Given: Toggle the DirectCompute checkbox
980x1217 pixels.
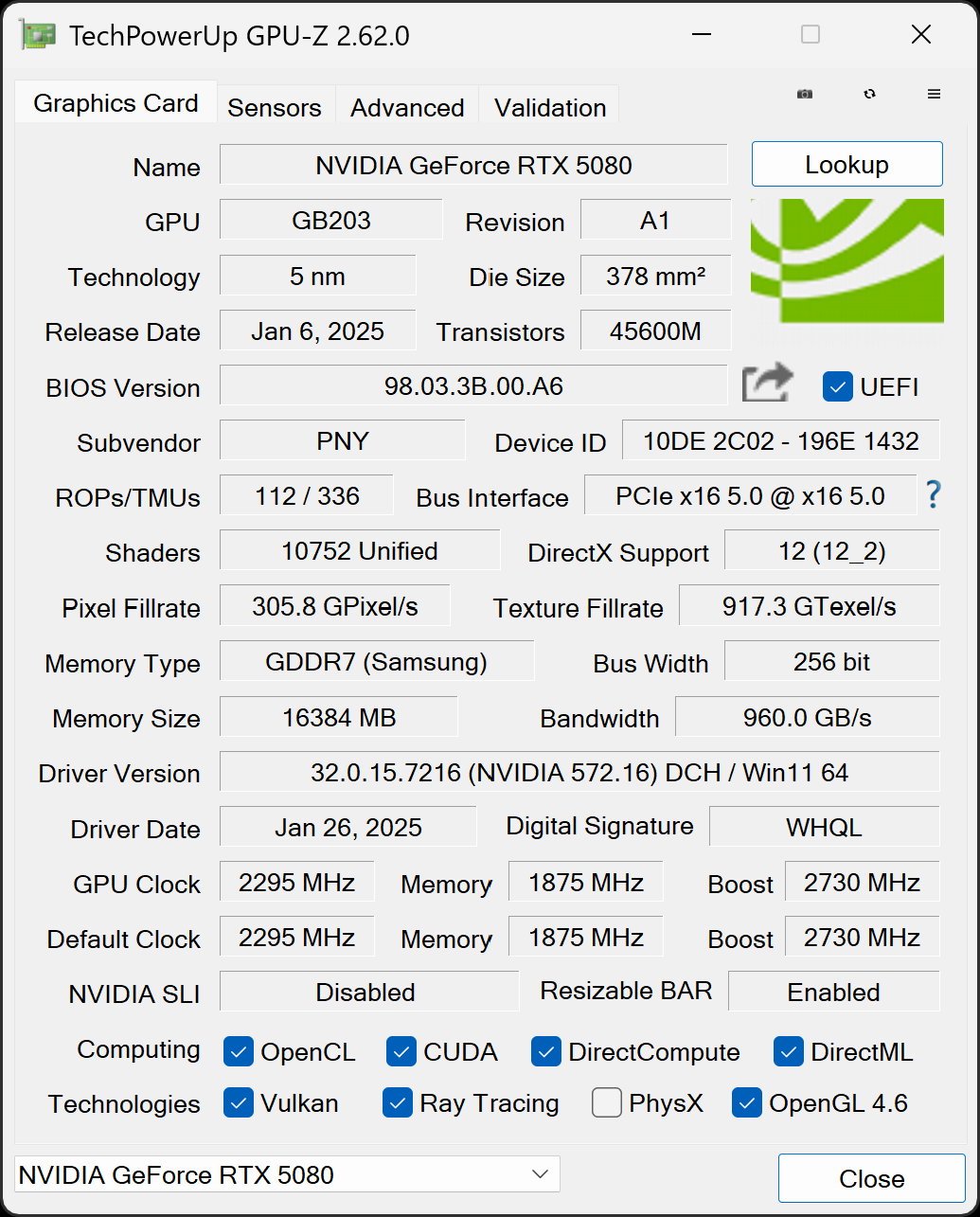Looking at the screenshot, I should (x=546, y=1051).
